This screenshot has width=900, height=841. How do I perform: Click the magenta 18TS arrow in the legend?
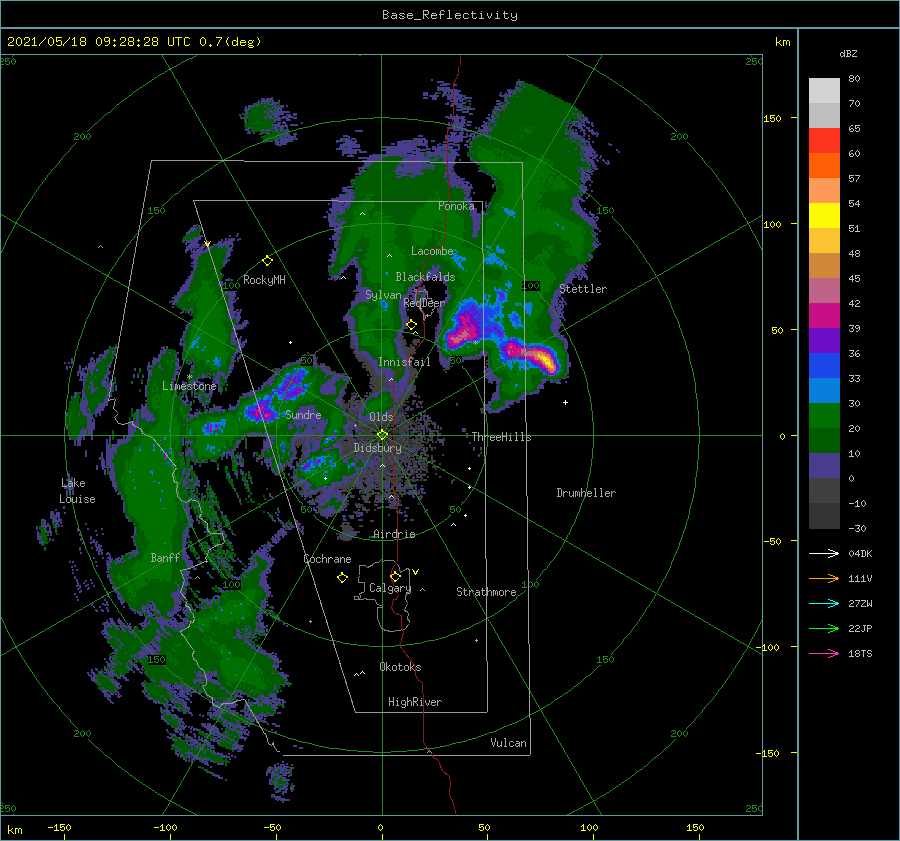pyautogui.click(x=824, y=653)
